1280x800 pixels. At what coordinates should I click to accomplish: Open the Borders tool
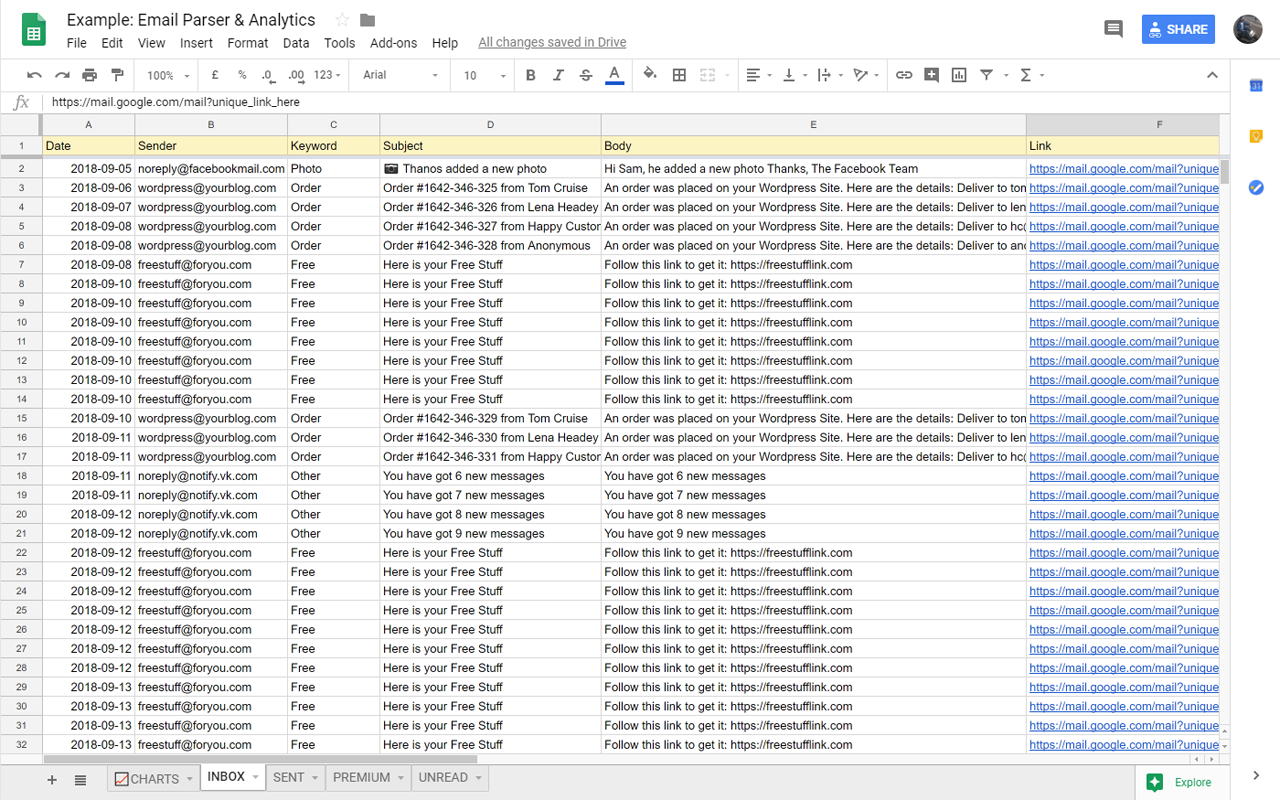click(x=679, y=75)
